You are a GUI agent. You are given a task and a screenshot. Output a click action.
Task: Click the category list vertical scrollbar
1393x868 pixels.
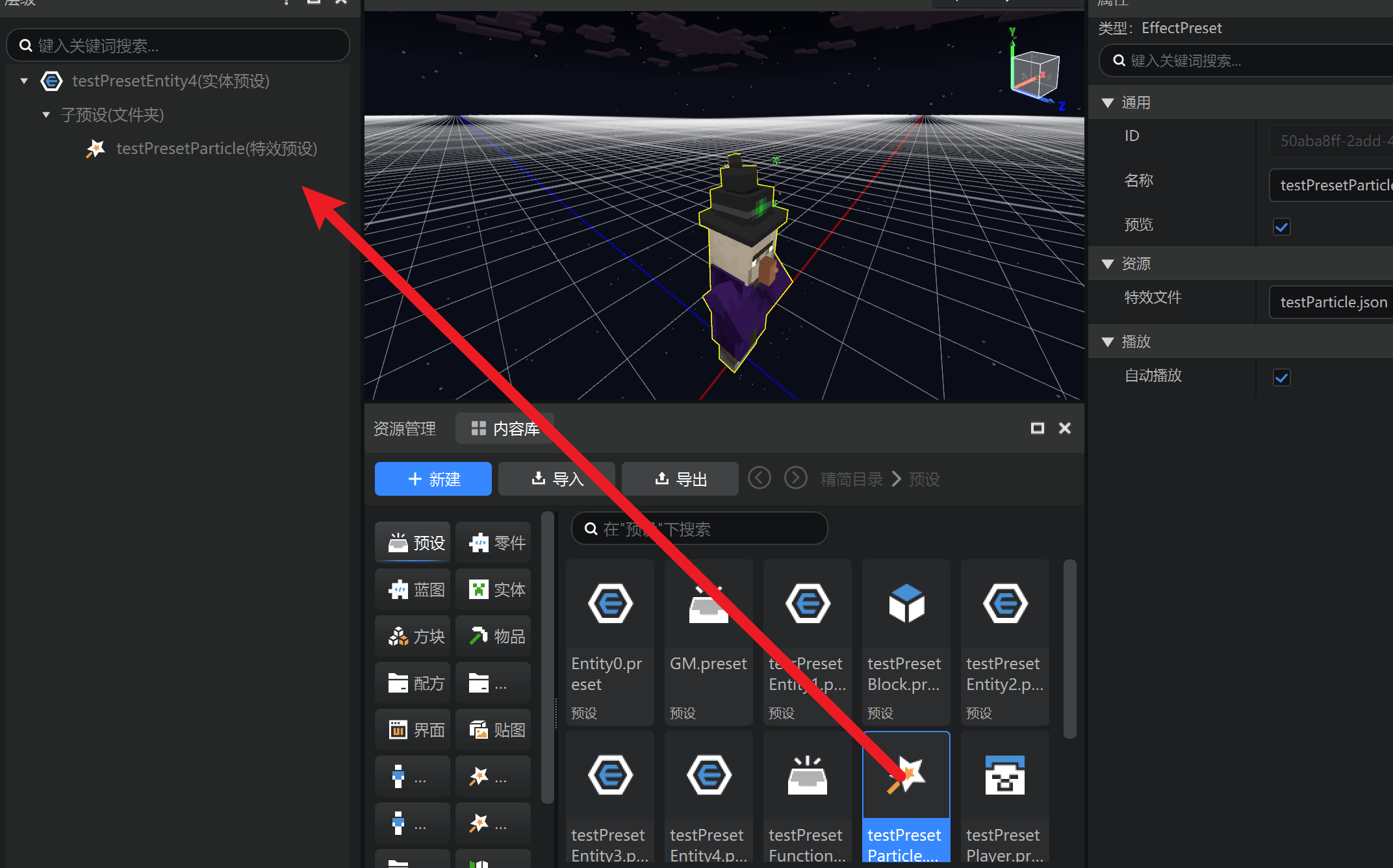click(548, 656)
